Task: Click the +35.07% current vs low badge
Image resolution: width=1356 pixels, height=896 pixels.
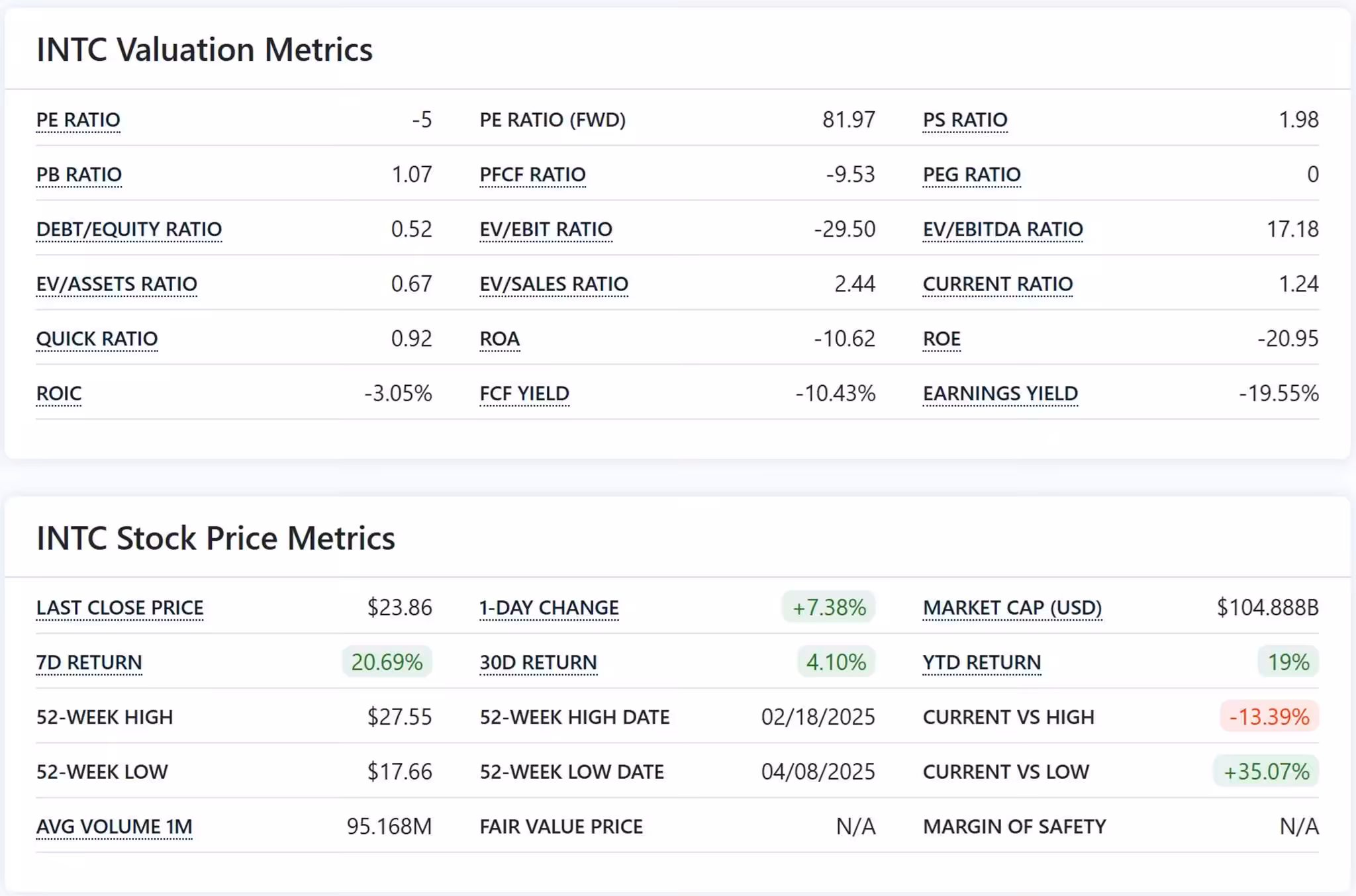Action: pyautogui.click(x=1266, y=772)
